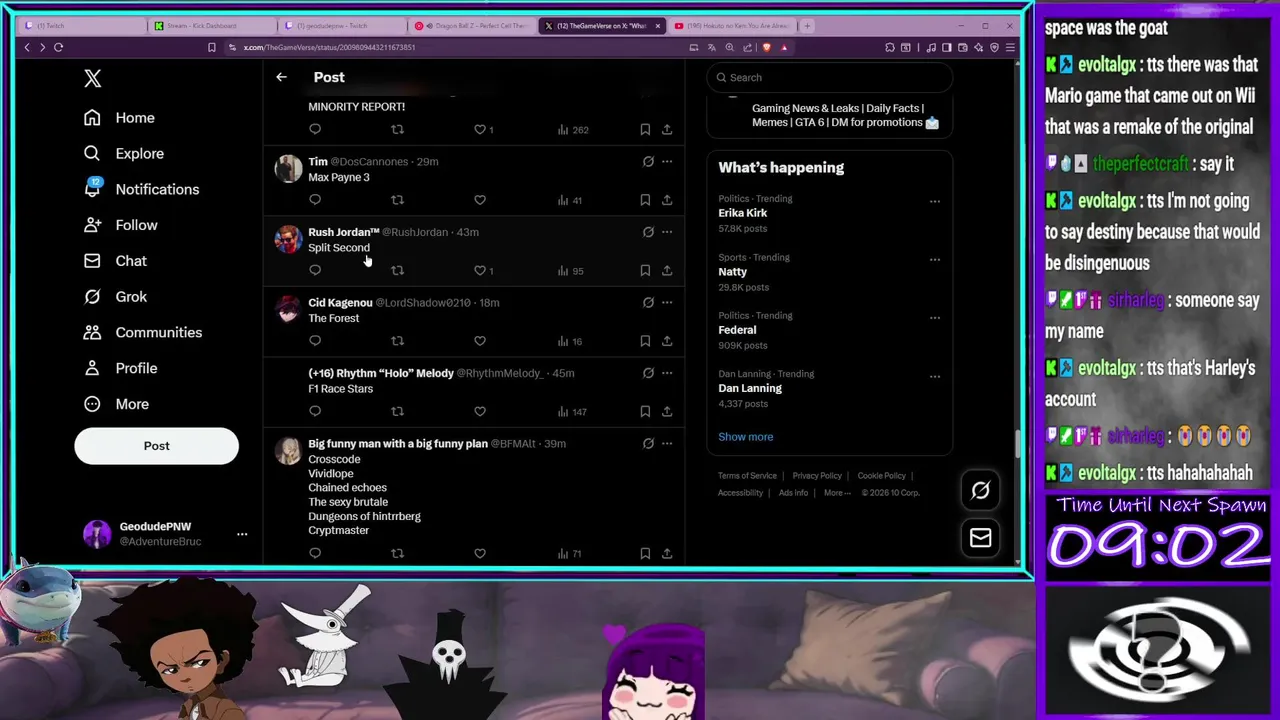This screenshot has height=720, width=1280.
Task: Repost Tim's Max Payne 3 post
Action: coord(397,200)
